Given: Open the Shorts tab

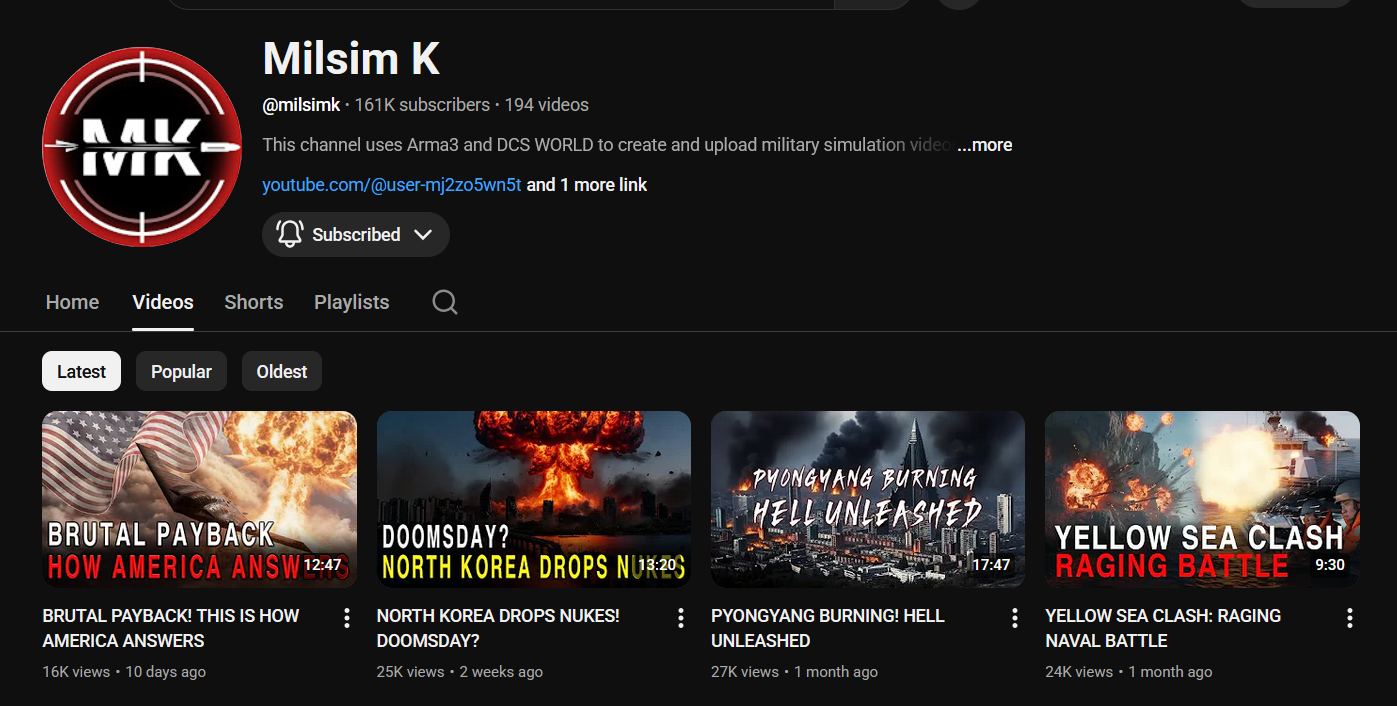Looking at the screenshot, I should 254,302.
